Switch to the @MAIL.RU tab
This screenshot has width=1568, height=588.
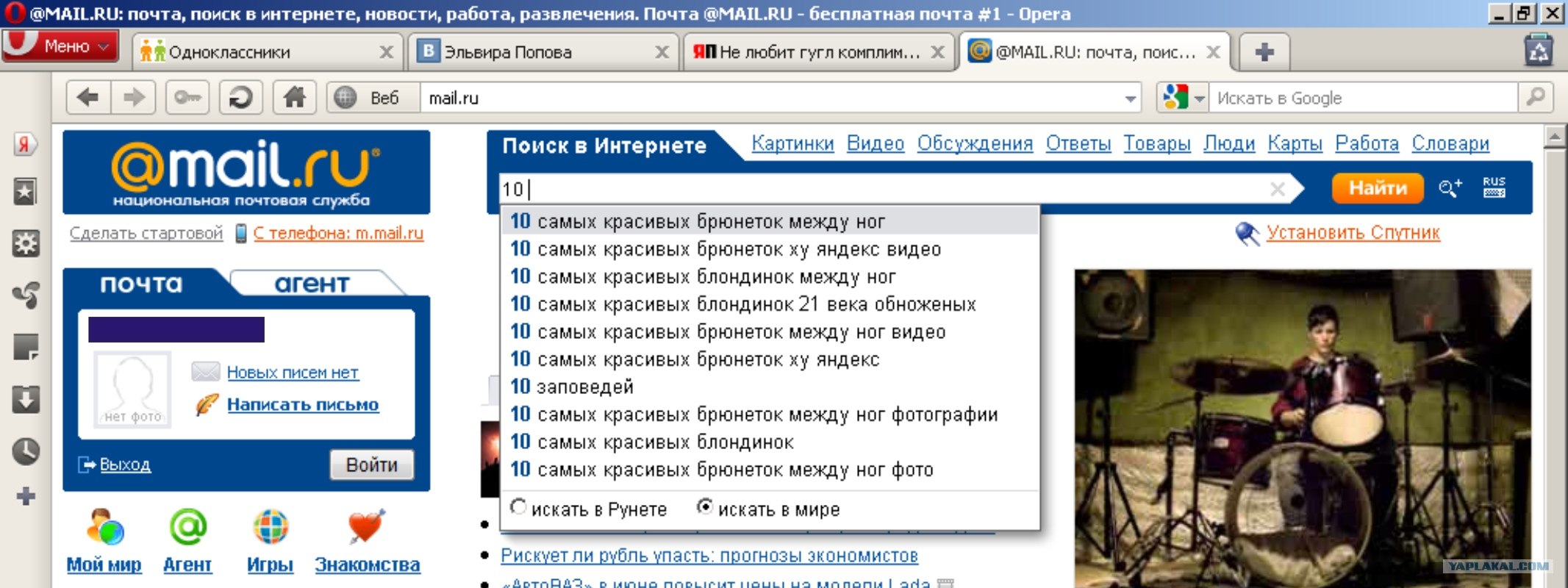[x=1095, y=52]
